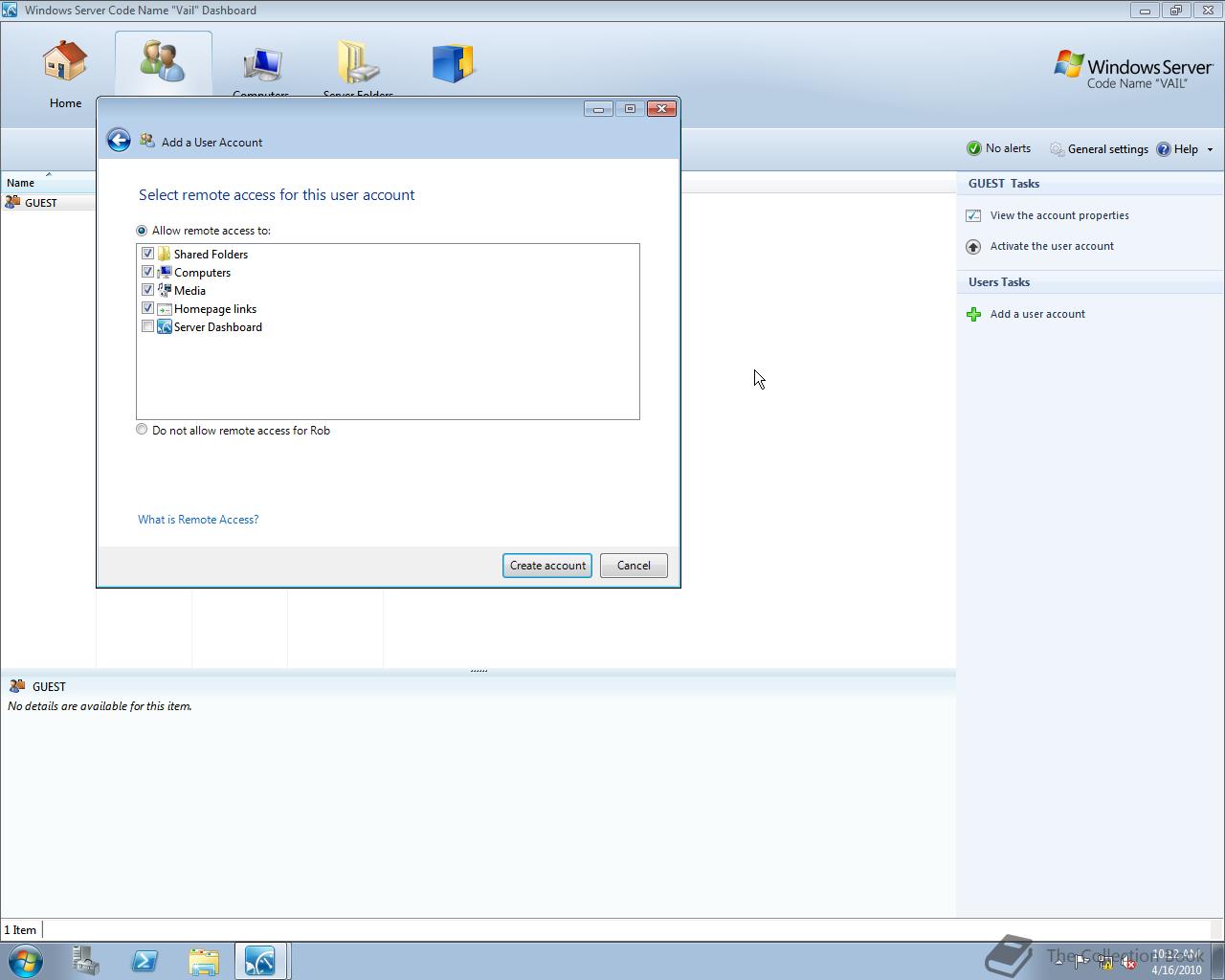Click the Add a User Account title icon
1225x980 pixels.
[x=146, y=141]
